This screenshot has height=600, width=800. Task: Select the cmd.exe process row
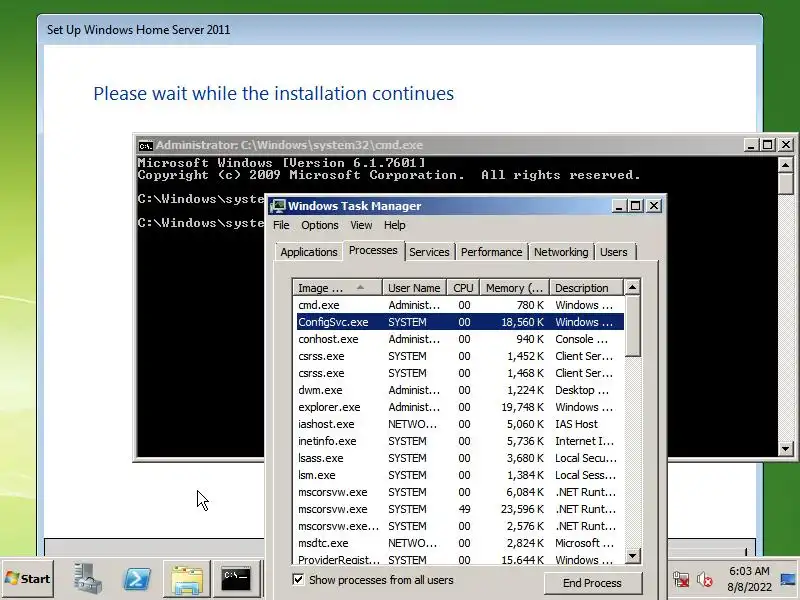point(460,305)
